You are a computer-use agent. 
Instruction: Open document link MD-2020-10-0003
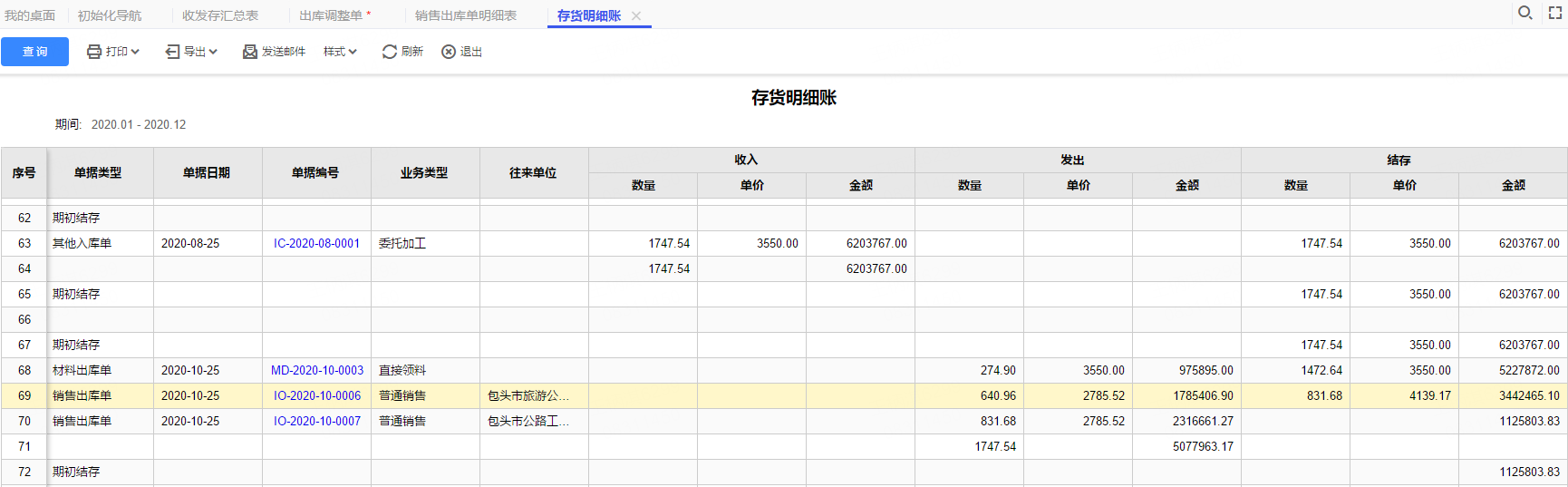pyautogui.click(x=316, y=370)
